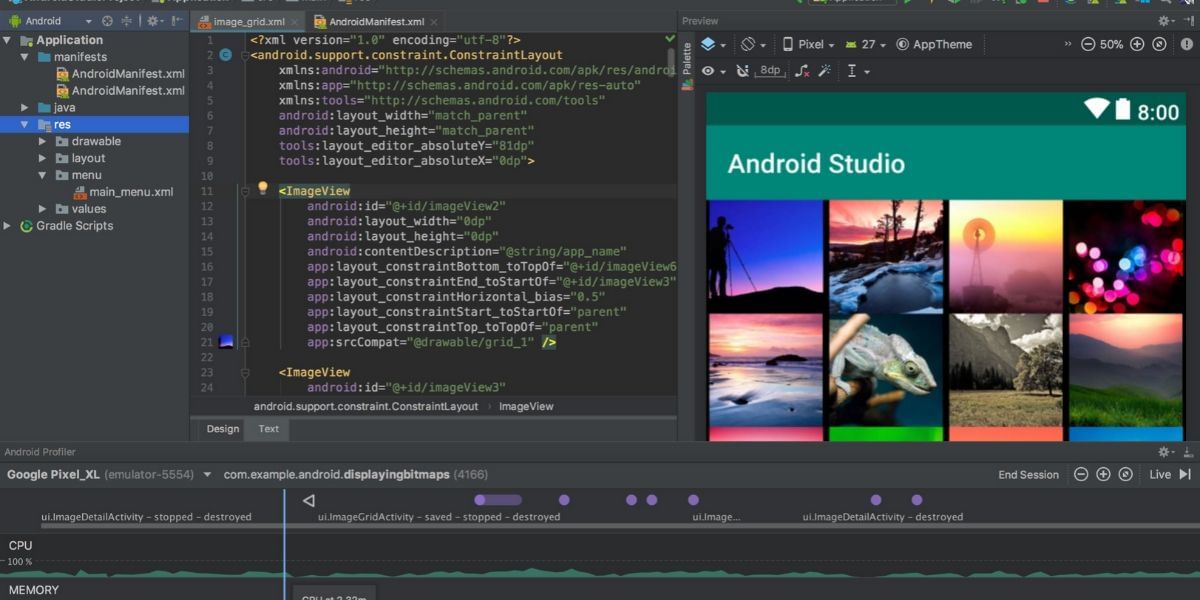The height and width of the screenshot is (600, 1200).
Task: Expand the java folder
Action: pos(25,107)
